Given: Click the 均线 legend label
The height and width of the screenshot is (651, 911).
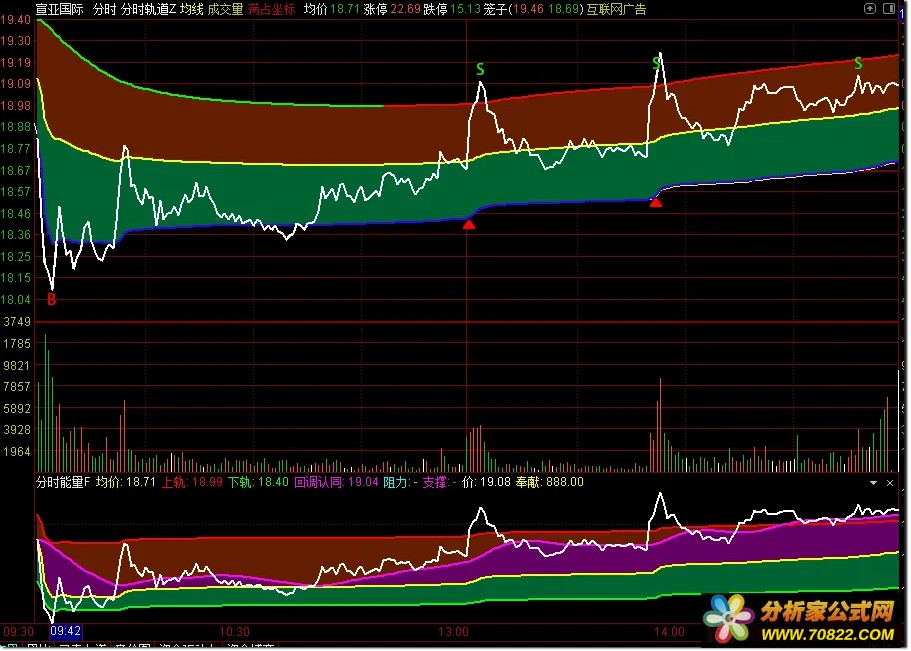Looking at the screenshot, I should click(x=191, y=9).
